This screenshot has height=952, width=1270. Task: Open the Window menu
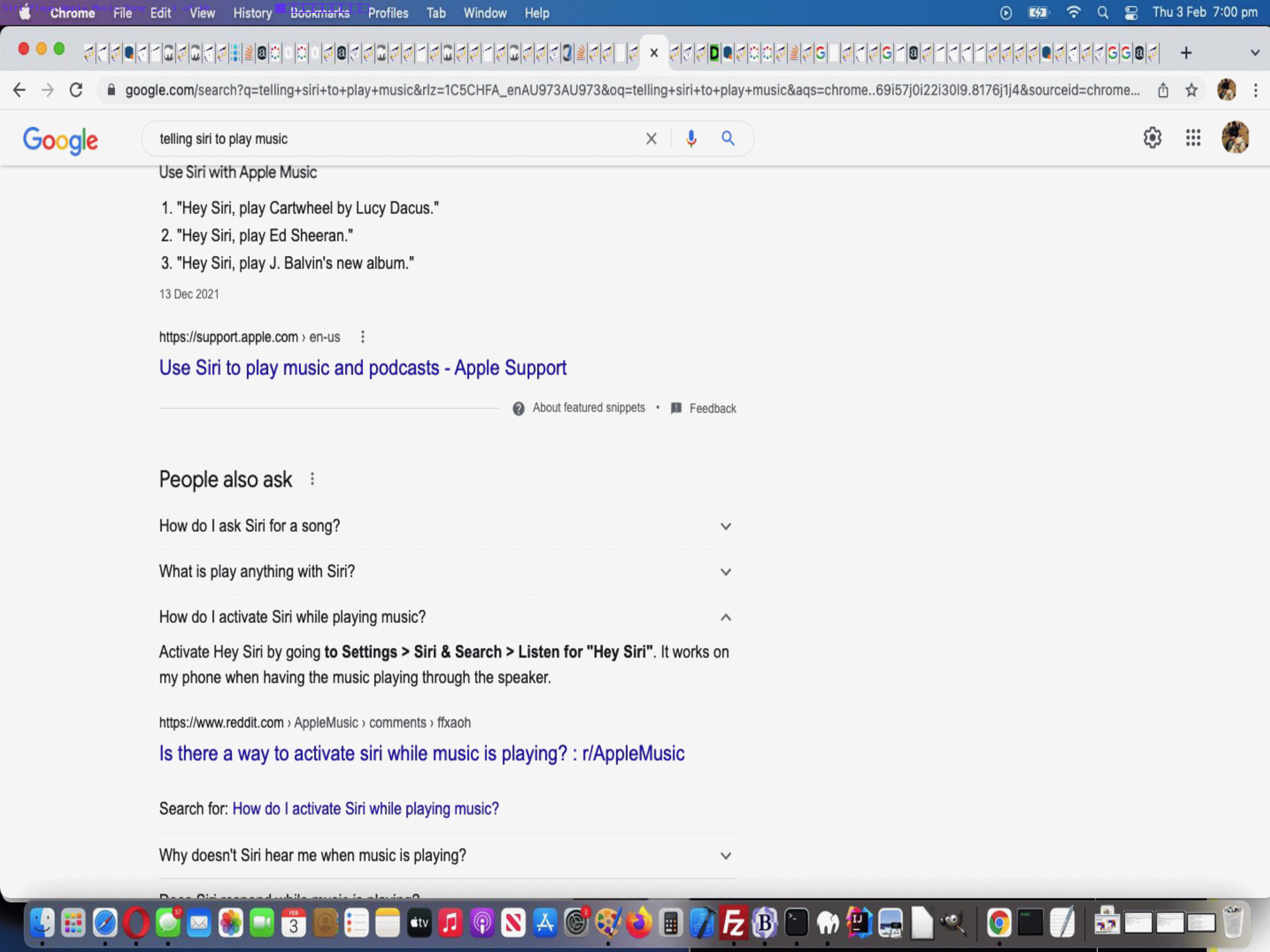coord(485,13)
